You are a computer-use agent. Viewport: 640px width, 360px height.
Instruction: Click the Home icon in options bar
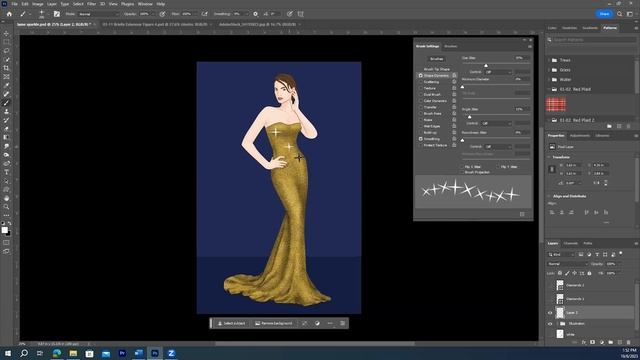9,14
